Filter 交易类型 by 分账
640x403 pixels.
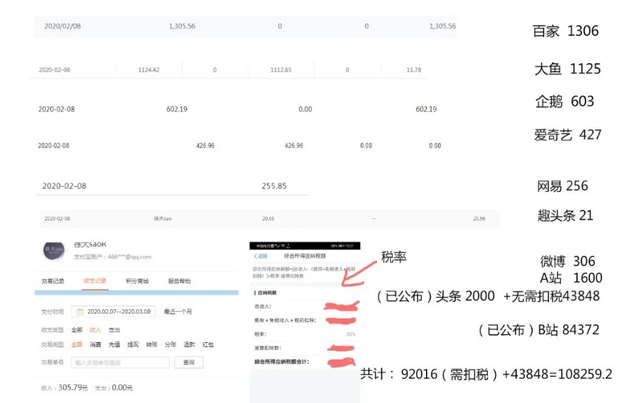tap(170, 345)
